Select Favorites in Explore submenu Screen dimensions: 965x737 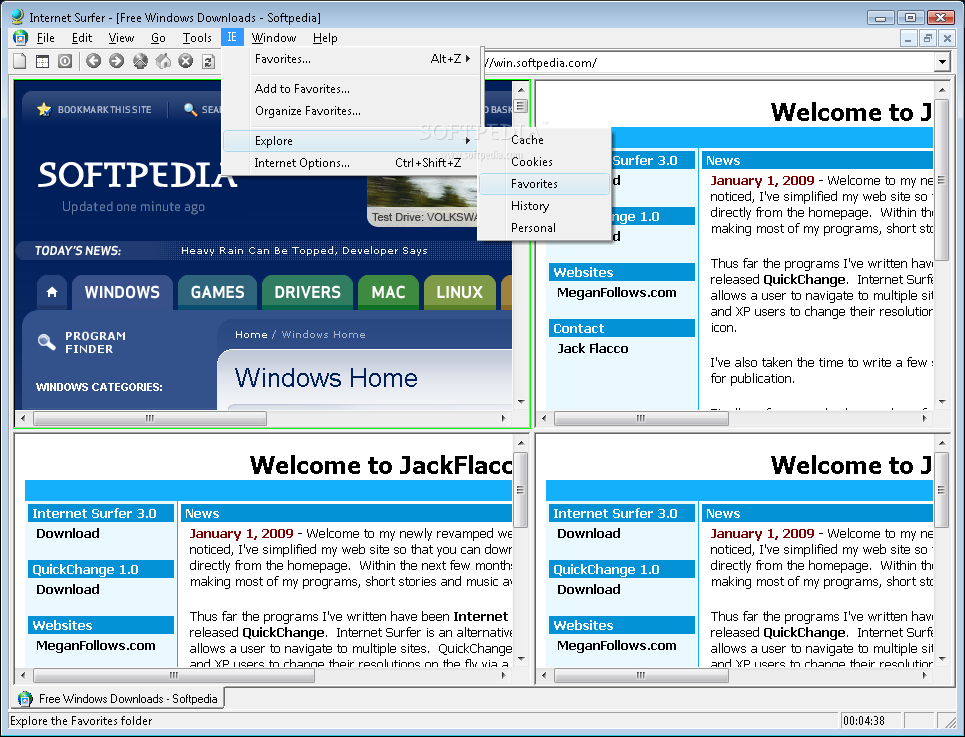click(x=544, y=184)
